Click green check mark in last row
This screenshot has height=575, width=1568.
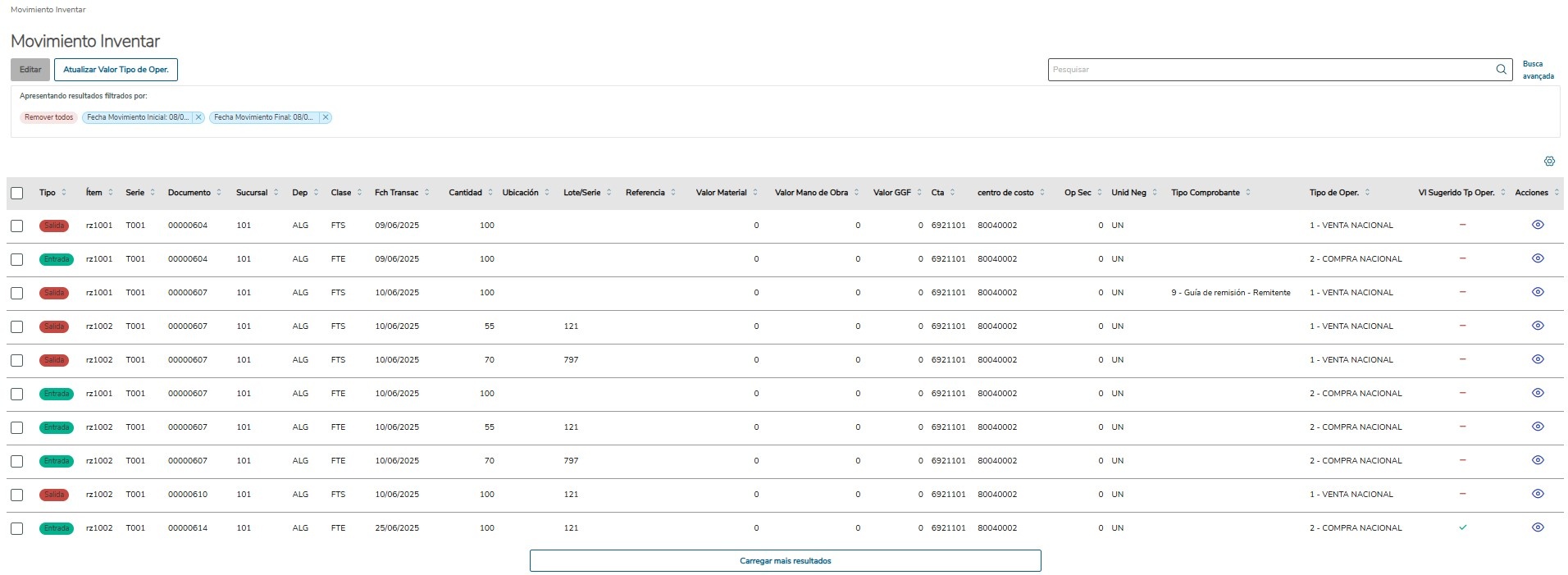click(x=1462, y=527)
